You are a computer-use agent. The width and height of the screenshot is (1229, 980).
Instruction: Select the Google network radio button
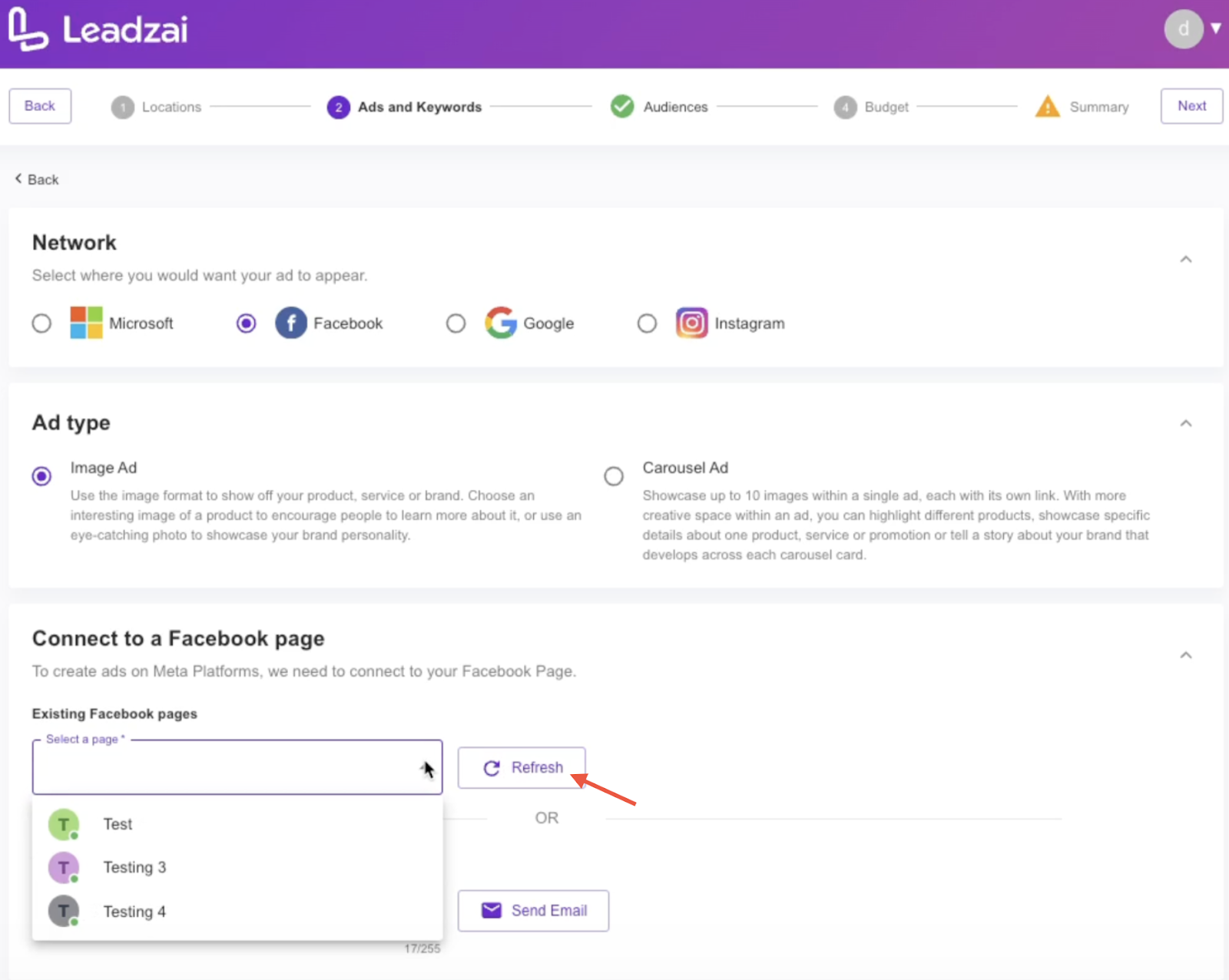pyautogui.click(x=455, y=323)
